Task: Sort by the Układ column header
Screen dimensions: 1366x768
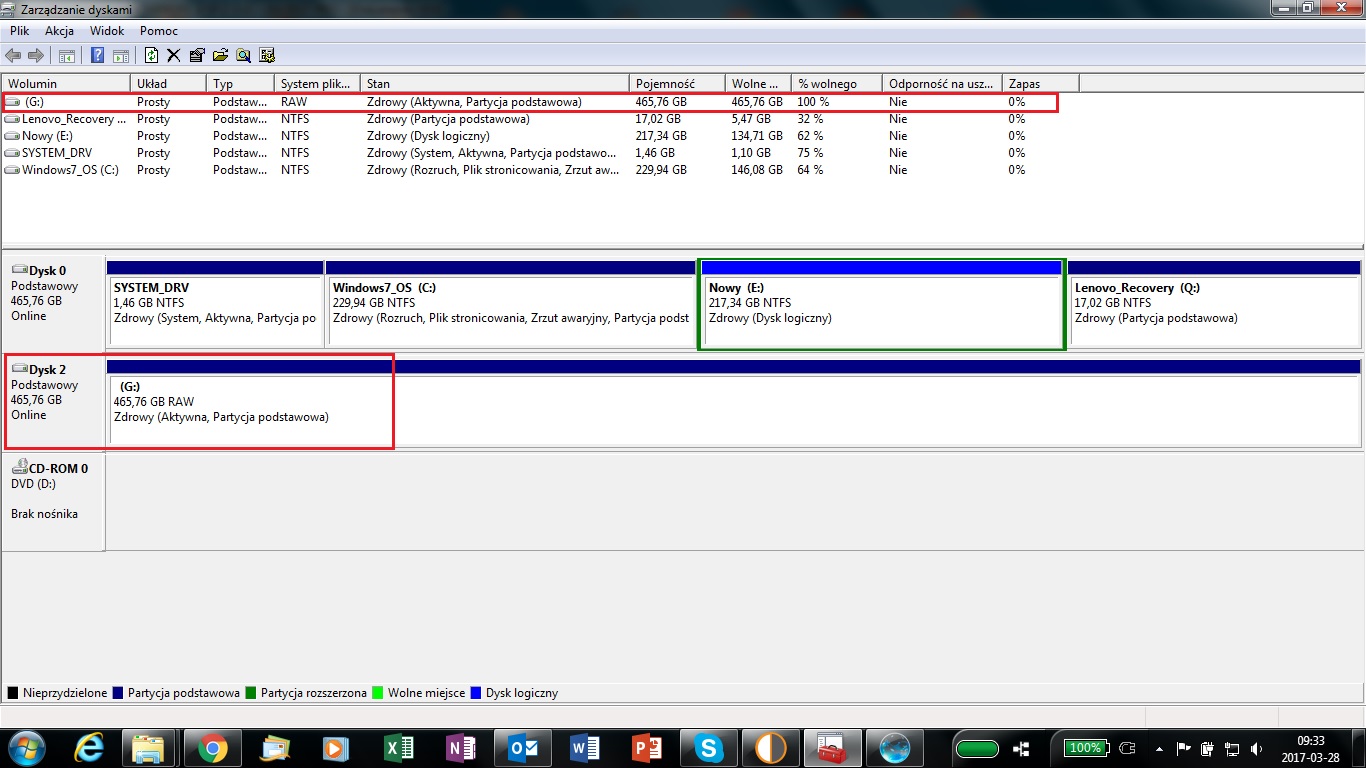Action: (x=168, y=84)
